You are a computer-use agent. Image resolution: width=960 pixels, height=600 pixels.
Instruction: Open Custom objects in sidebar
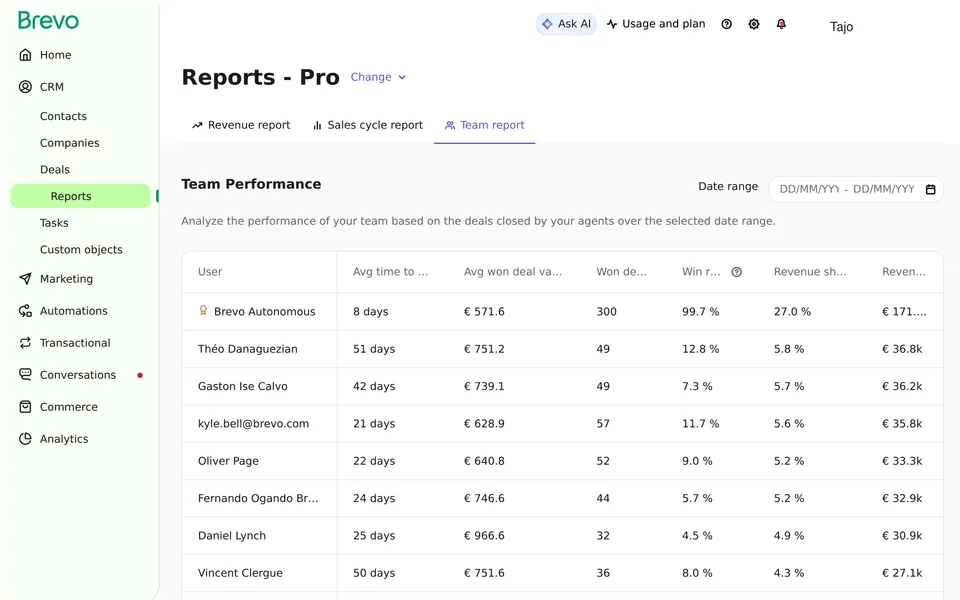pyautogui.click(x=81, y=250)
